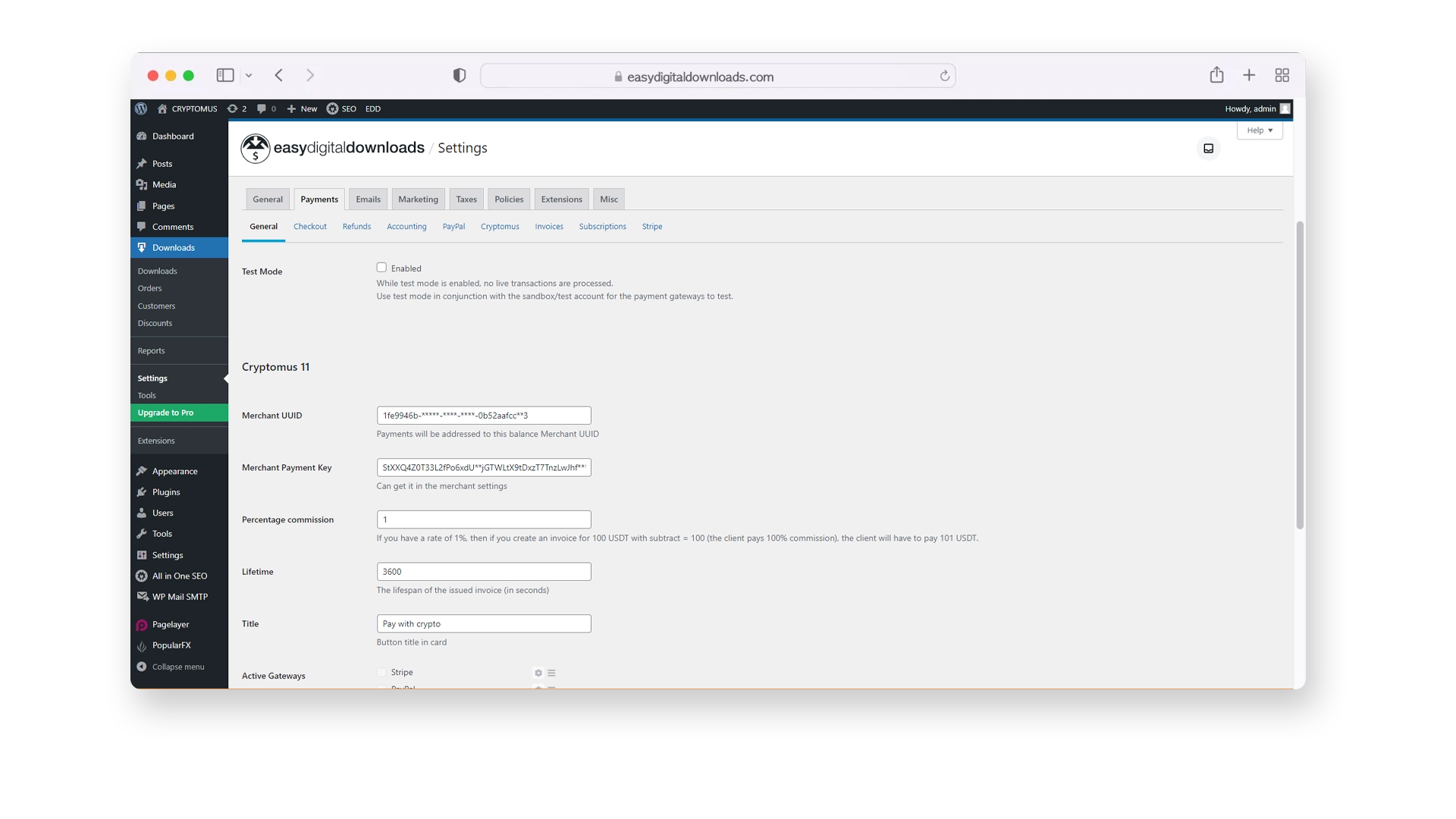Switch to the Refunds tab
Screen dimensions: 1456x819
tap(357, 226)
